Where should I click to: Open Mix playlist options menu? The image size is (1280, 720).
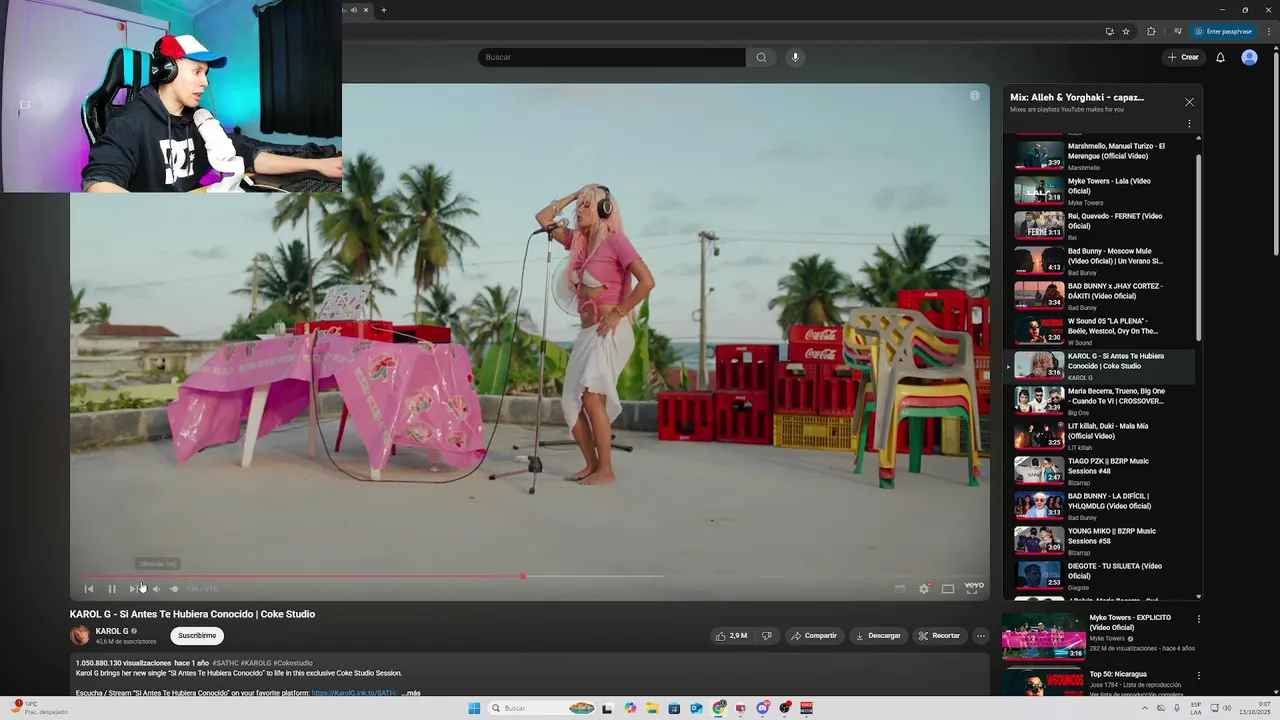[1189, 124]
